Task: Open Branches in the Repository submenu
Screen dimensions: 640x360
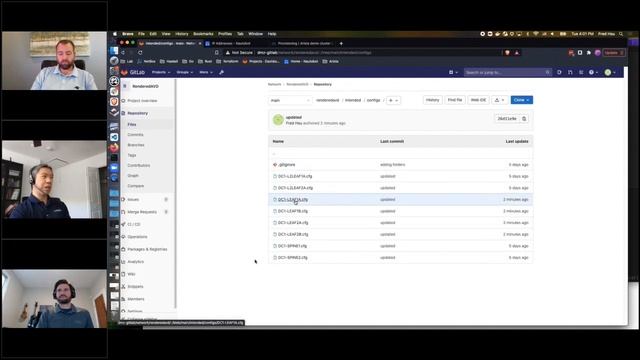Action: (x=136, y=145)
